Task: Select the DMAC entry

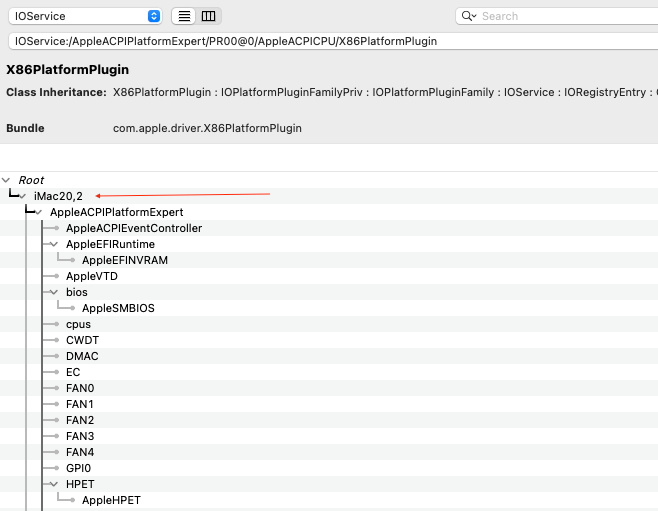Action: click(82, 356)
